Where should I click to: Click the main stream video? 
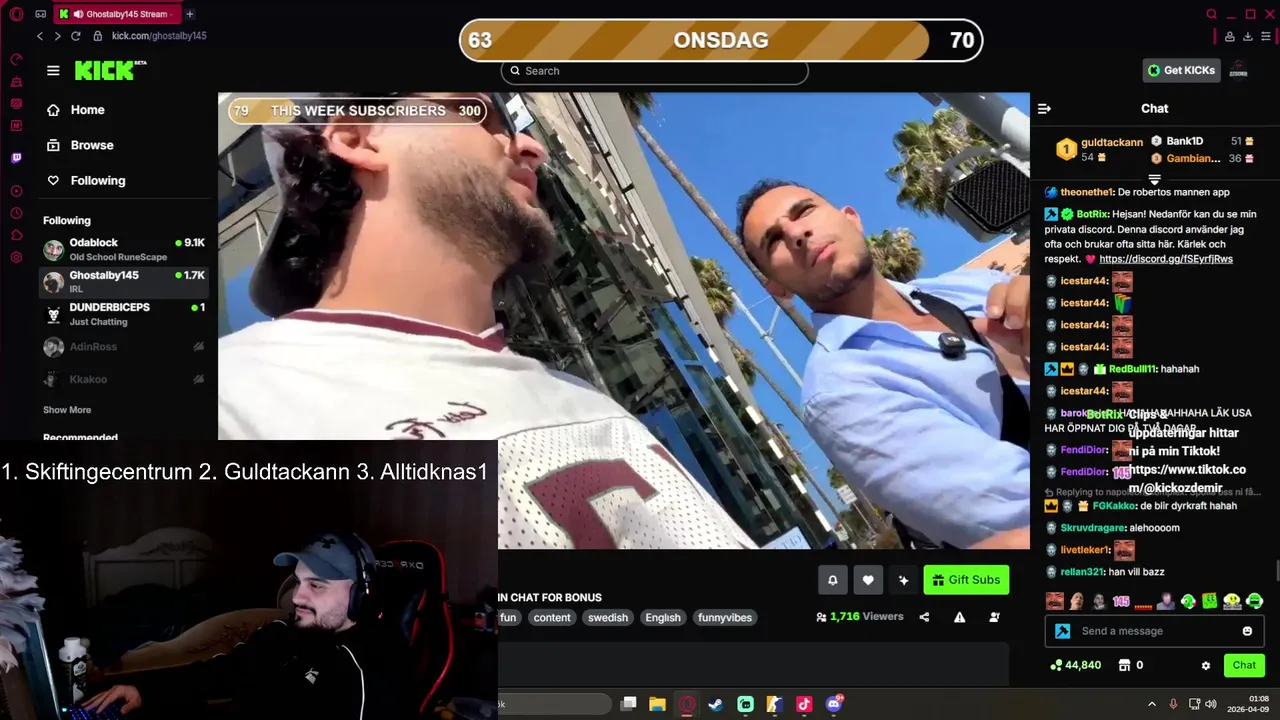(624, 320)
